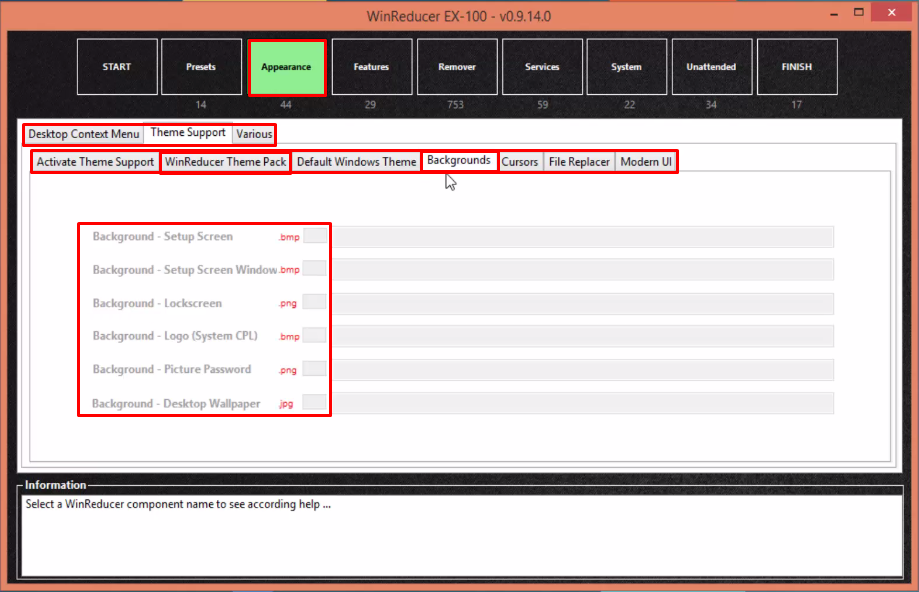Open Default Windows Theme tab
Image resolution: width=919 pixels, height=592 pixels.
[356, 162]
